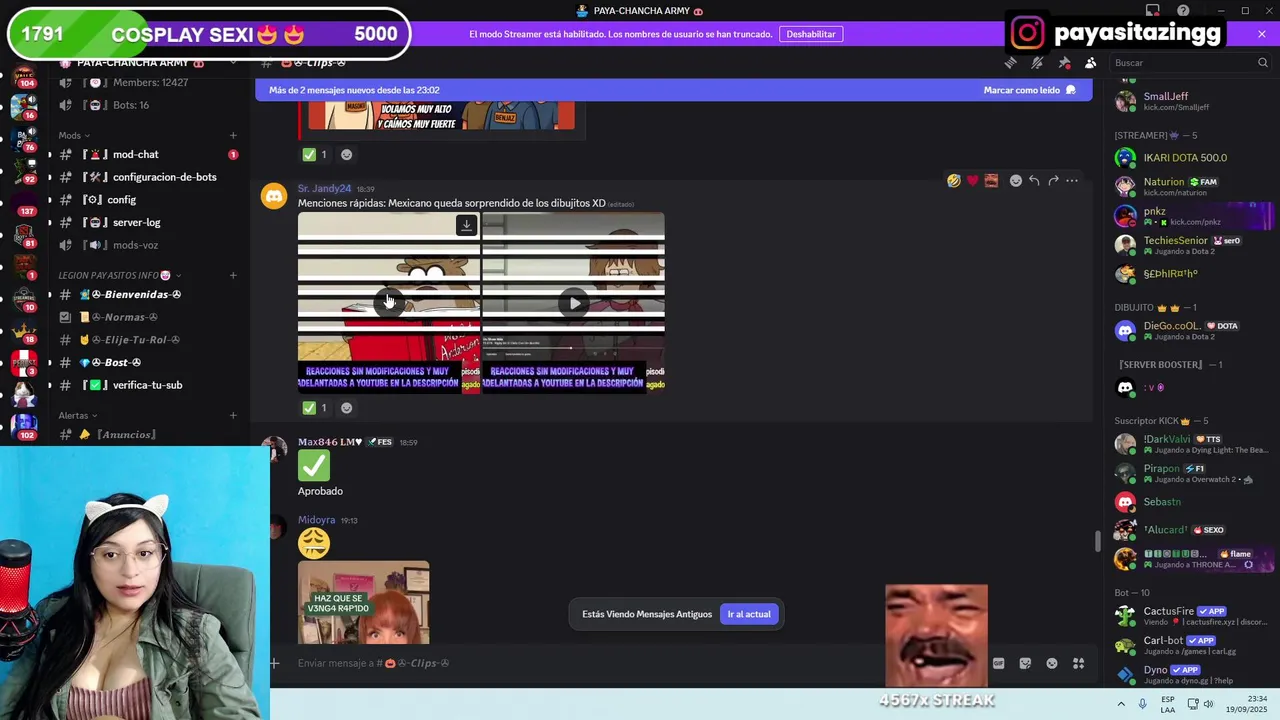The width and height of the screenshot is (1280, 720).
Task: Click taskbar microphone icon
Action: click(1142, 704)
